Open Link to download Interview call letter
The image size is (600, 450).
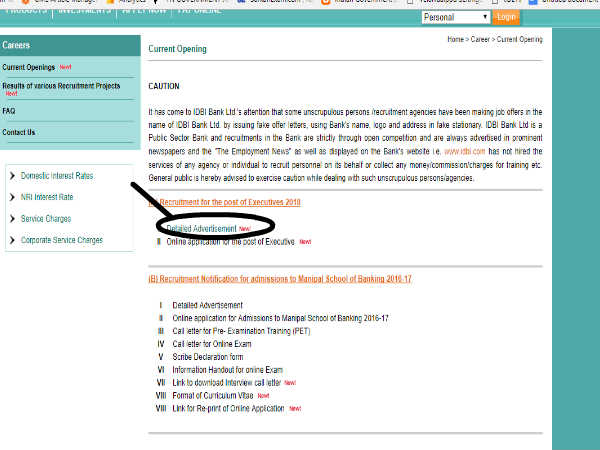tap(227, 383)
